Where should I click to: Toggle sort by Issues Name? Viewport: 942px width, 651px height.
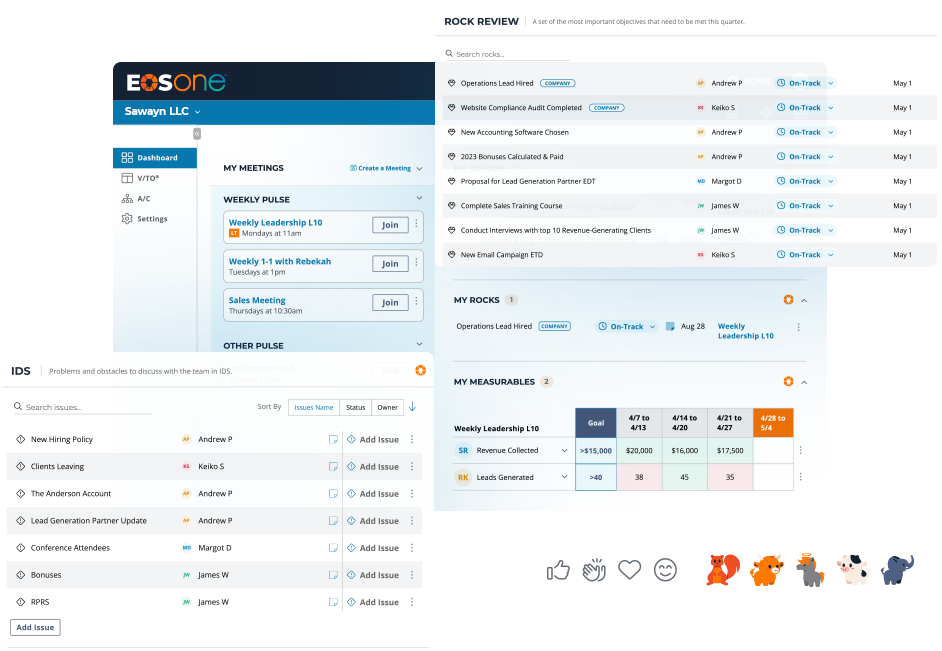click(313, 407)
